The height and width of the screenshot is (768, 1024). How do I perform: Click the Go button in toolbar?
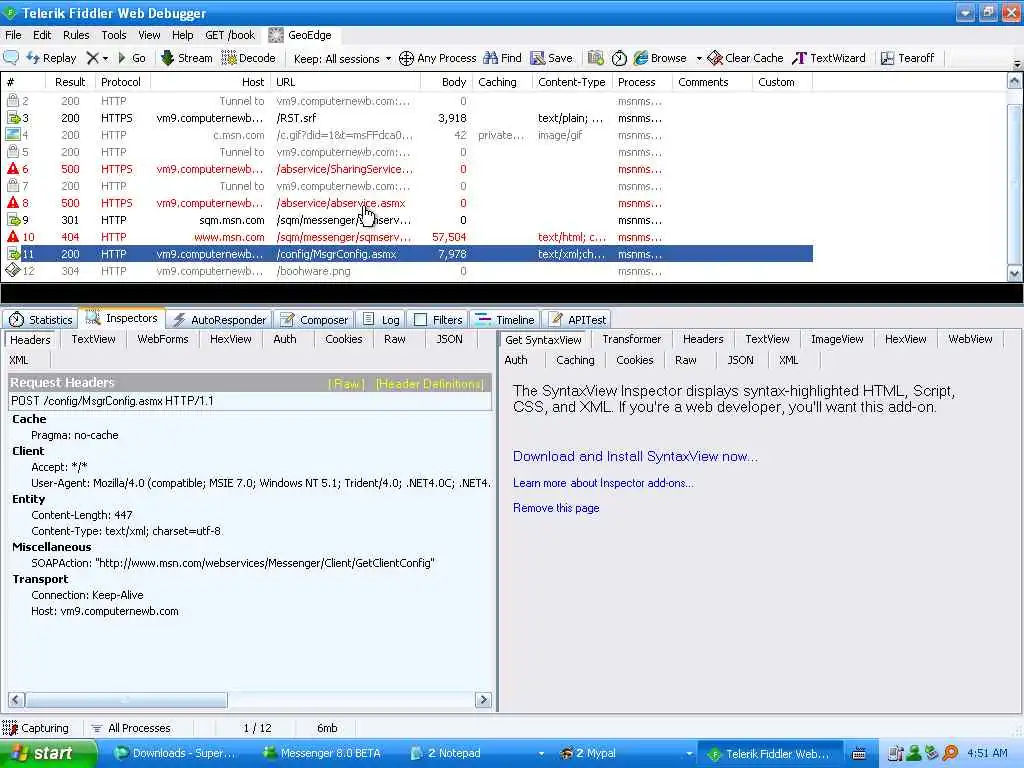[132, 58]
